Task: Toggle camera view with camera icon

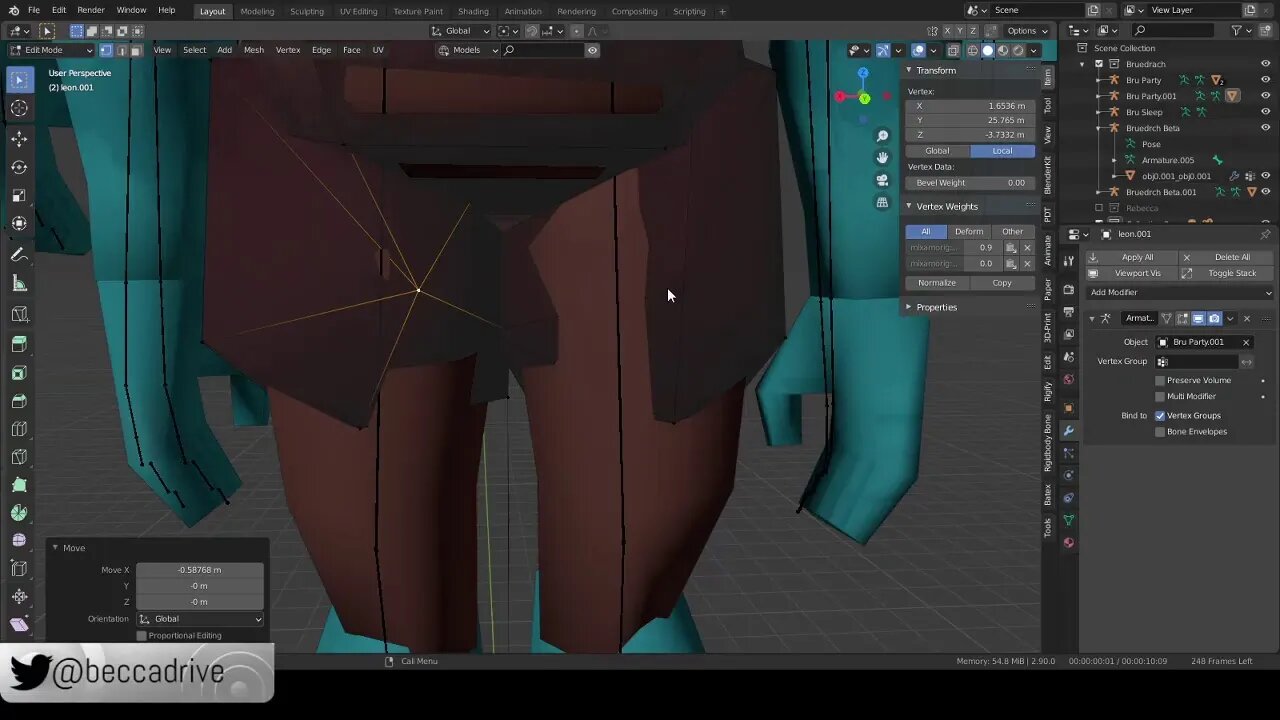Action: 882,180
